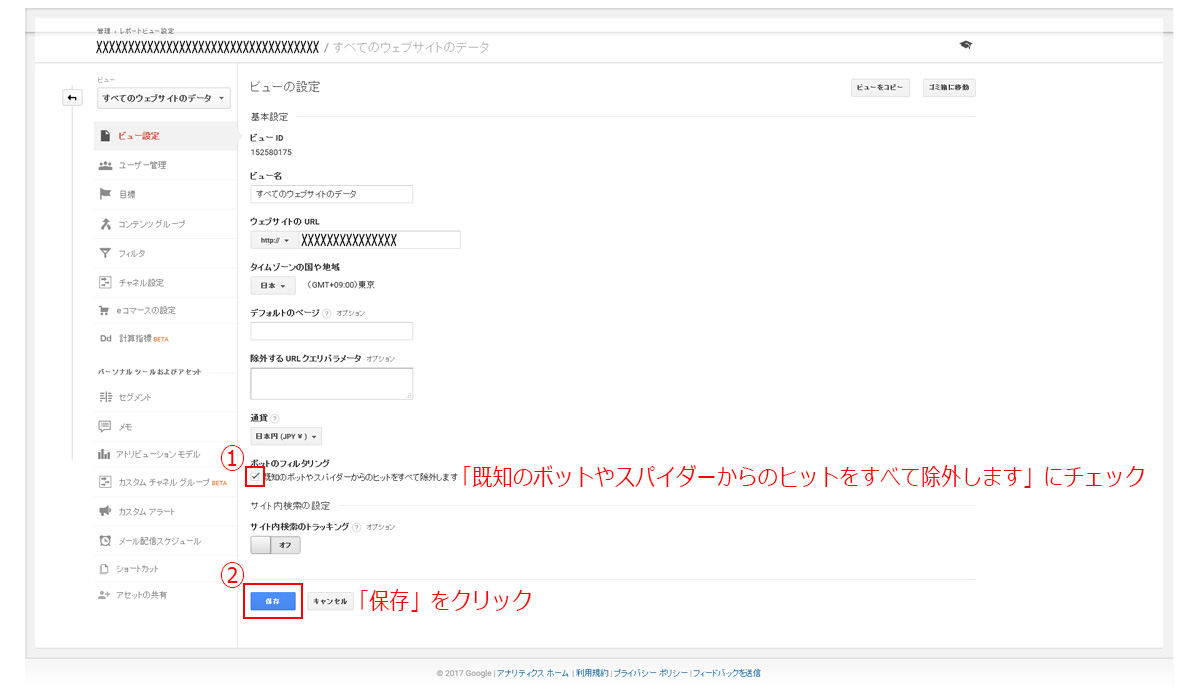Screen dimensions: 1200x696
Task: Click the ショートカット page icon
Action: click(105, 569)
